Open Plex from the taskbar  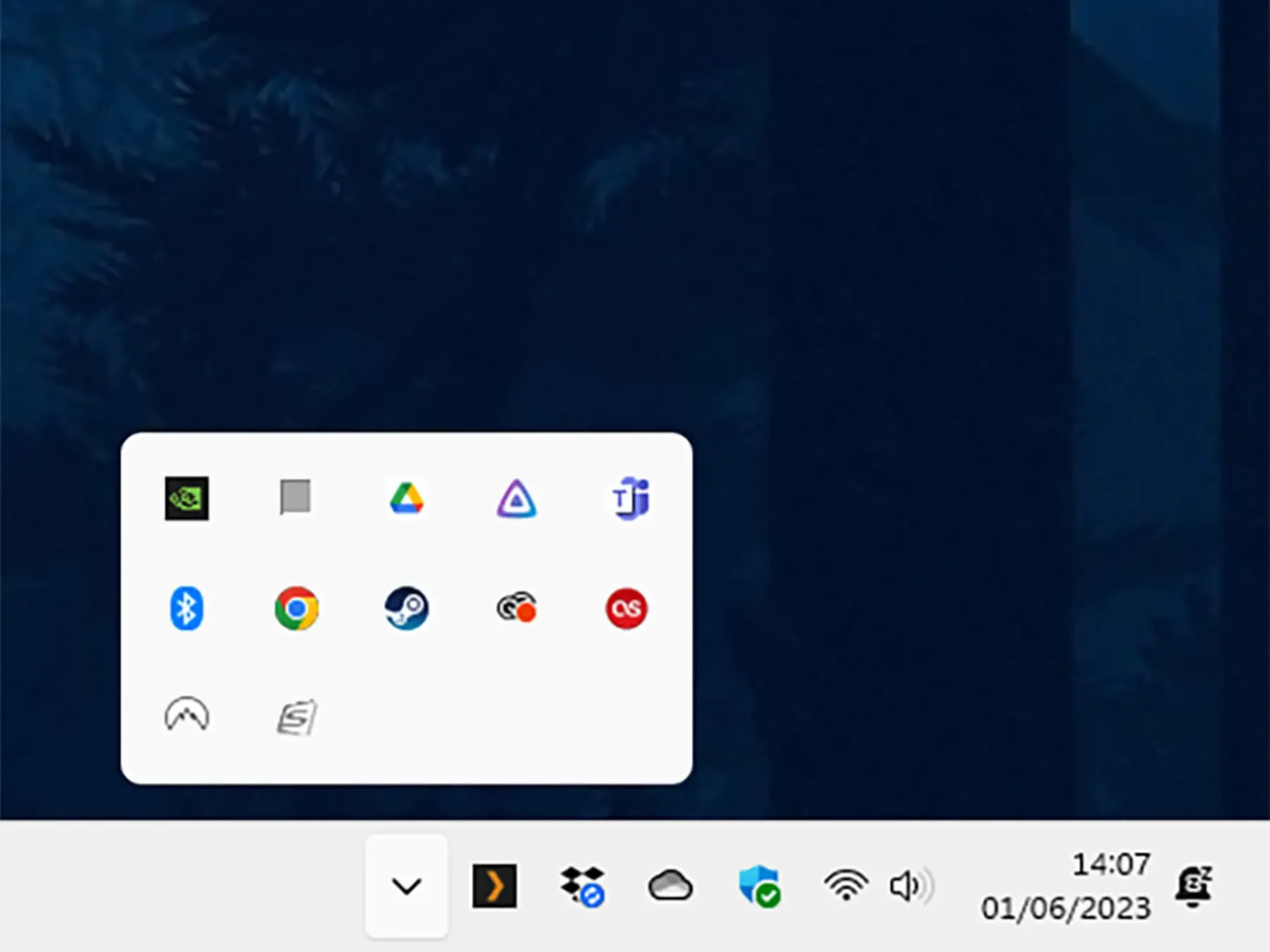494,886
